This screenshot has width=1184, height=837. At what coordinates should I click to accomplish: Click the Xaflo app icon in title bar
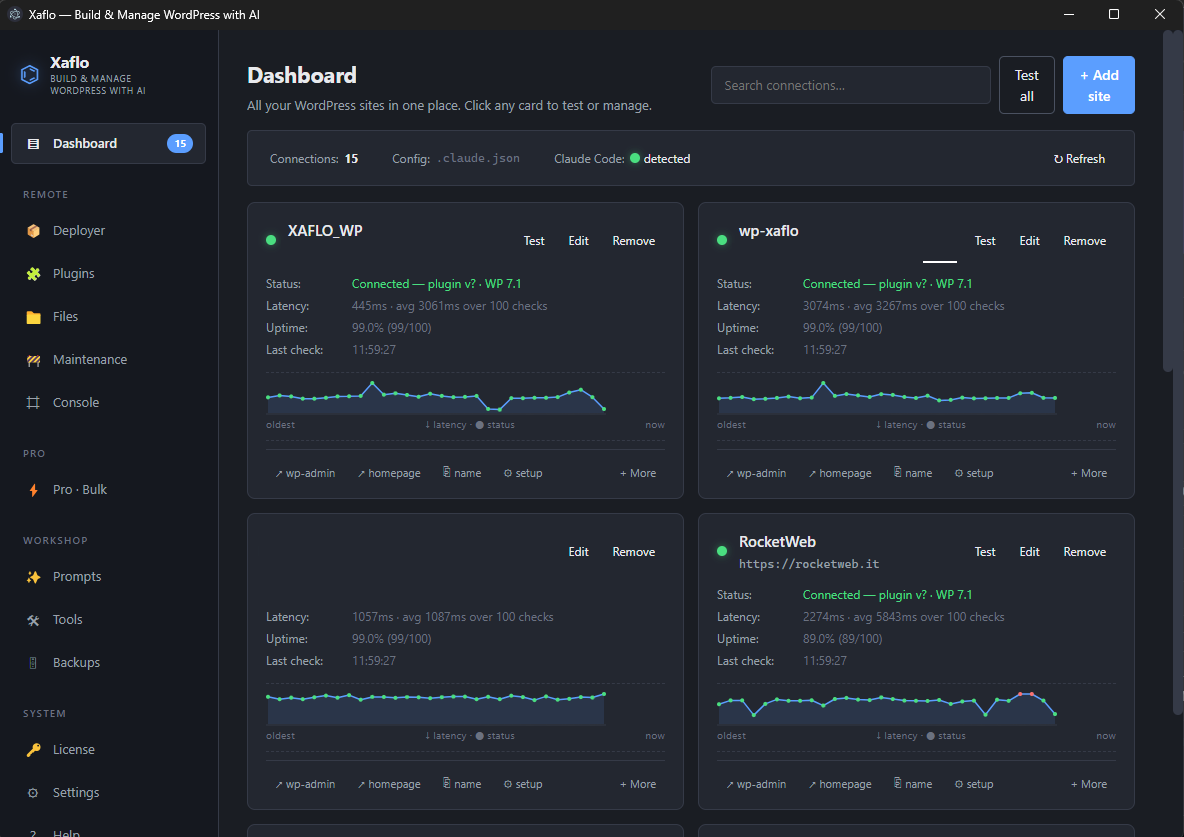click(x=14, y=14)
